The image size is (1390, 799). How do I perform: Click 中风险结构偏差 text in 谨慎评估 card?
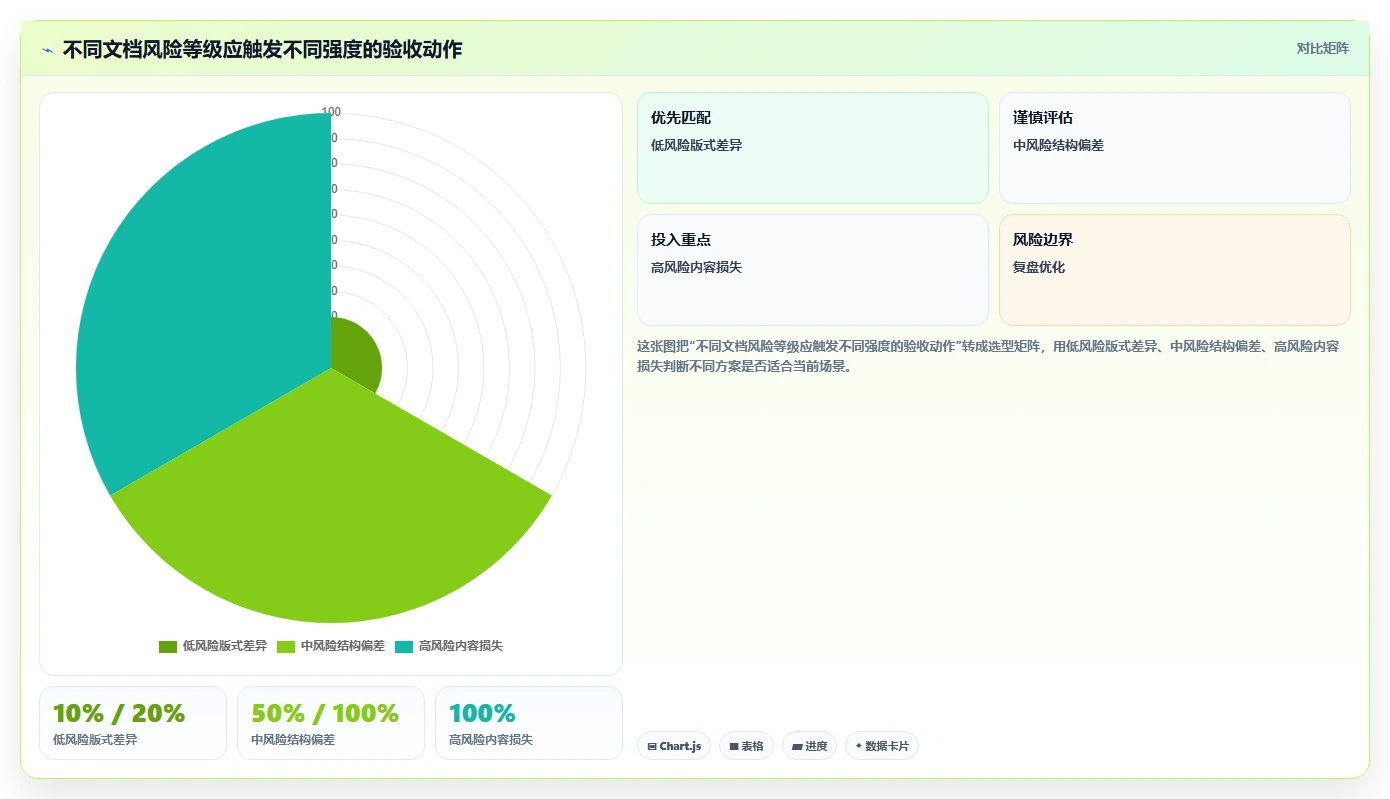tap(1059, 145)
